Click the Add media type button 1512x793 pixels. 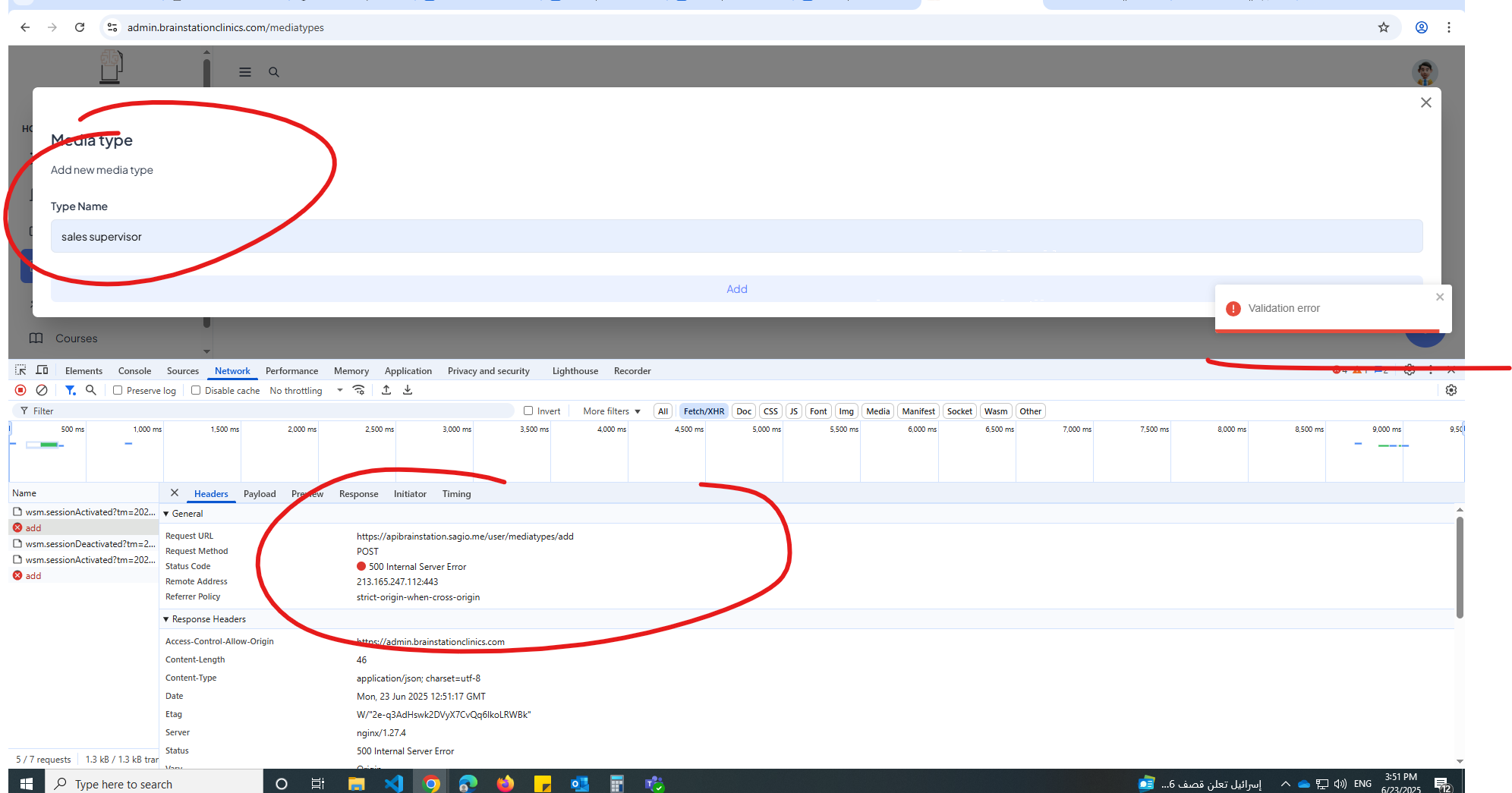pyautogui.click(x=736, y=289)
